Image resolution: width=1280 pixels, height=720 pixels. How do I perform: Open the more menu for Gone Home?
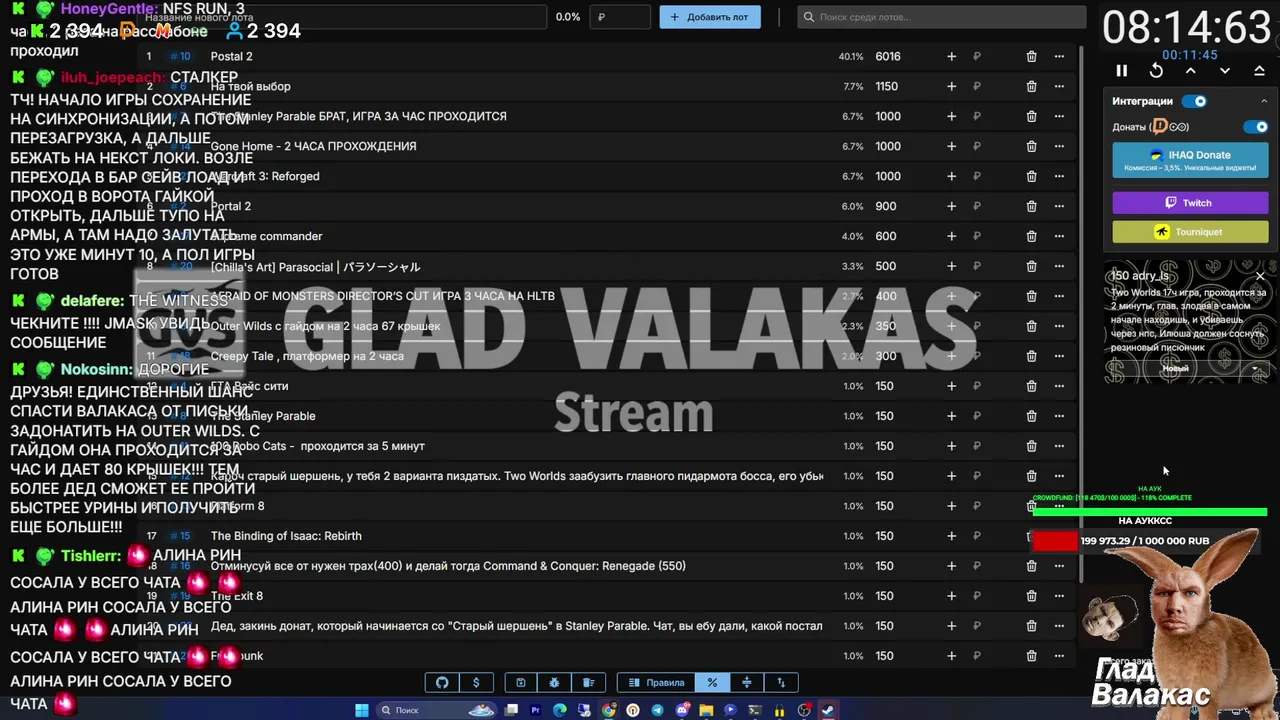pyautogui.click(x=1059, y=146)
